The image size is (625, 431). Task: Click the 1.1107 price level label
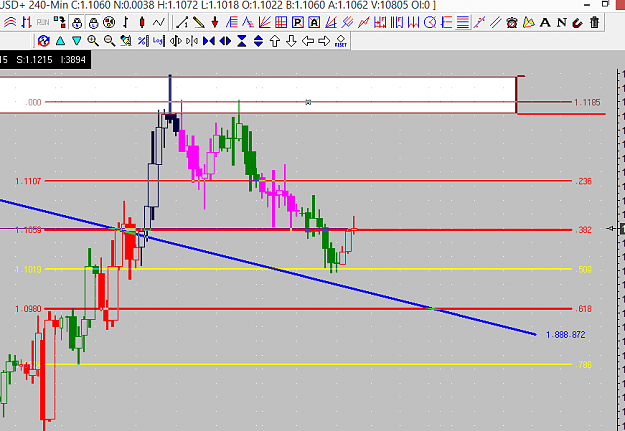[28, 181]
